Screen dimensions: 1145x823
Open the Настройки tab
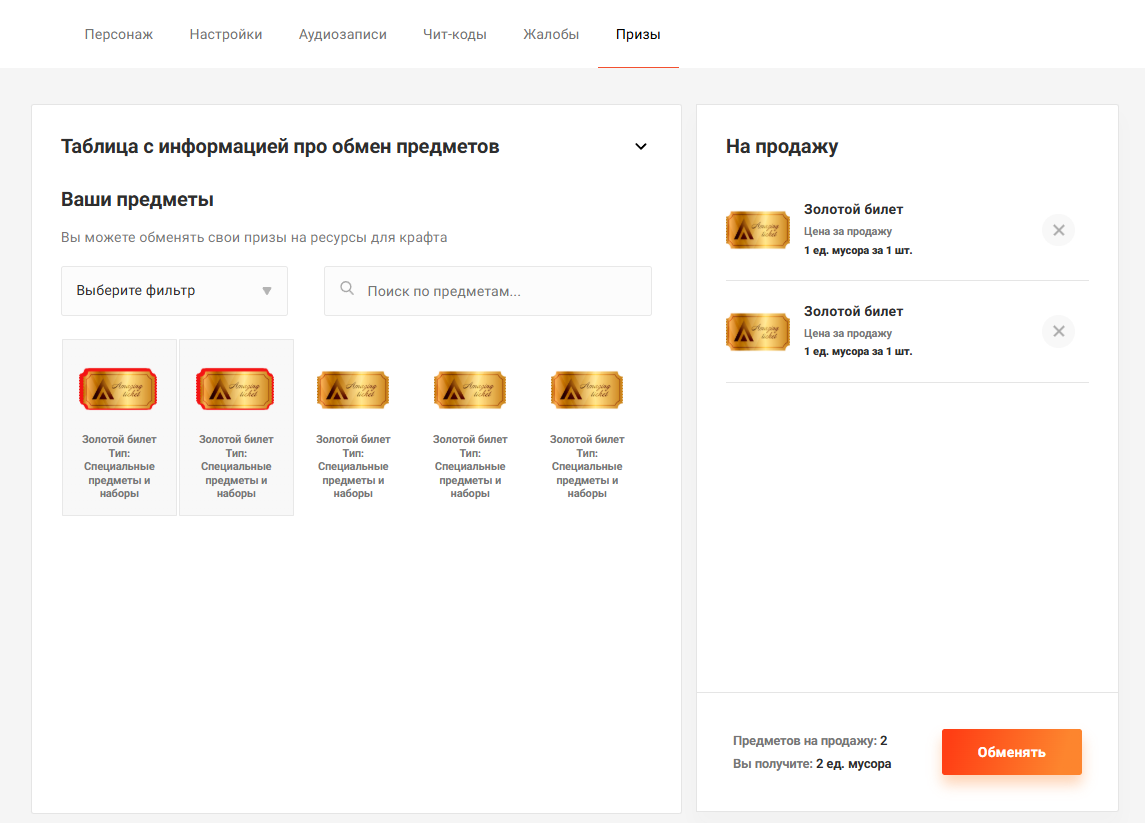(226, 35)
